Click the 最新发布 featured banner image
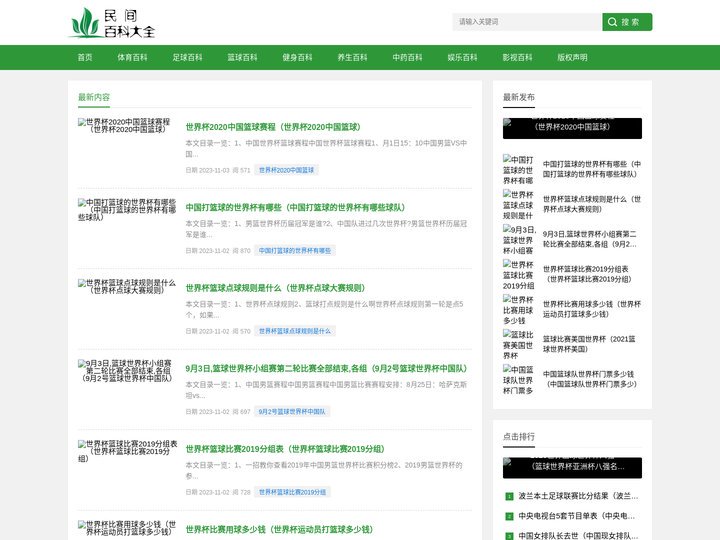720x540 pixels. [x=572, y=128]
